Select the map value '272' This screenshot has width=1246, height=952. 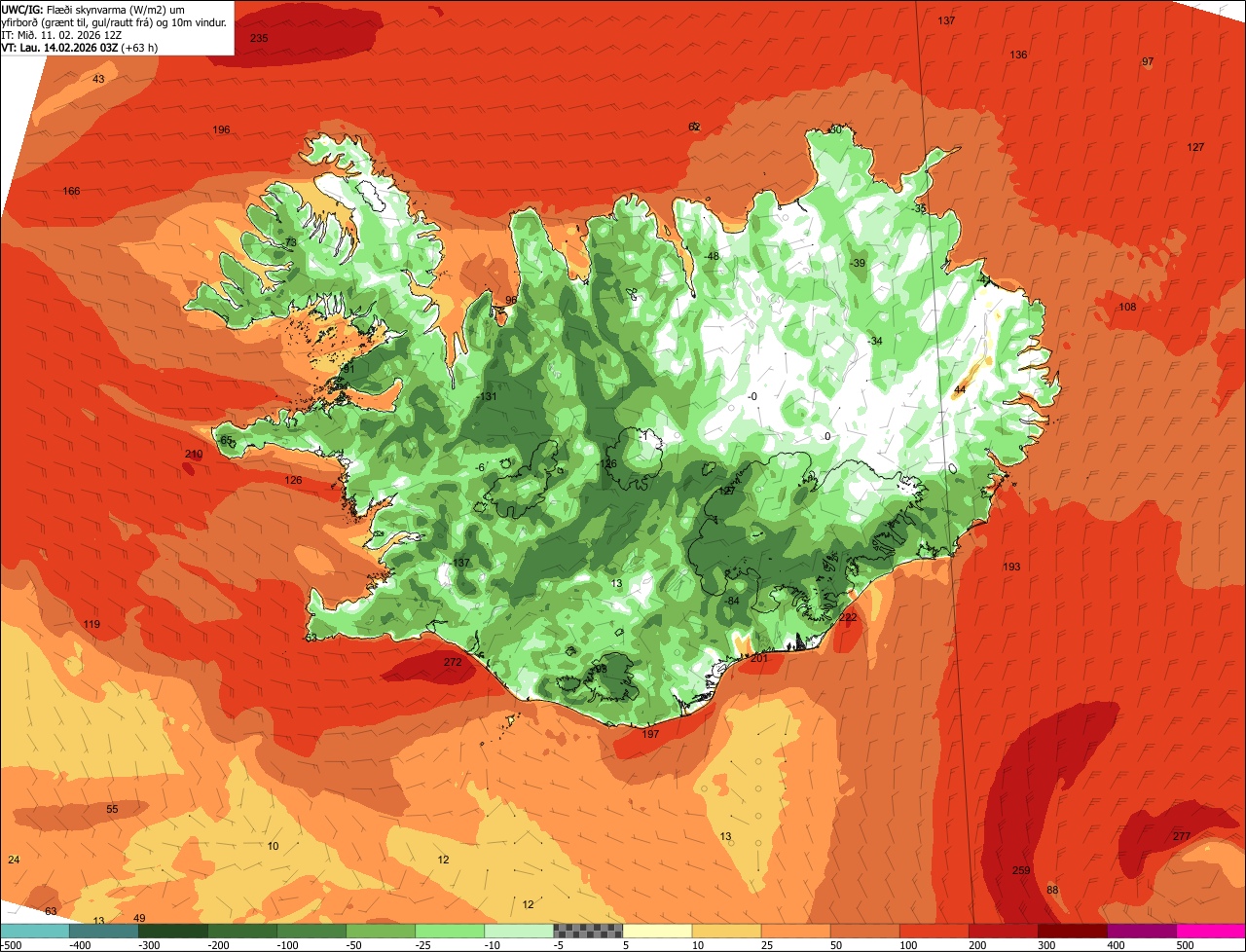pos(453,662)
